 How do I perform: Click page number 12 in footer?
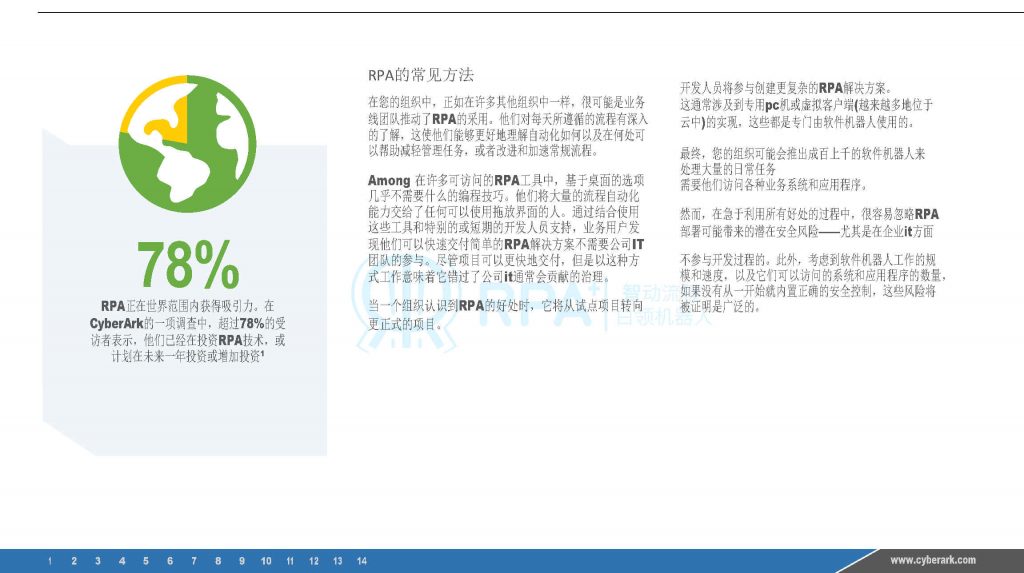pos(314,561)
